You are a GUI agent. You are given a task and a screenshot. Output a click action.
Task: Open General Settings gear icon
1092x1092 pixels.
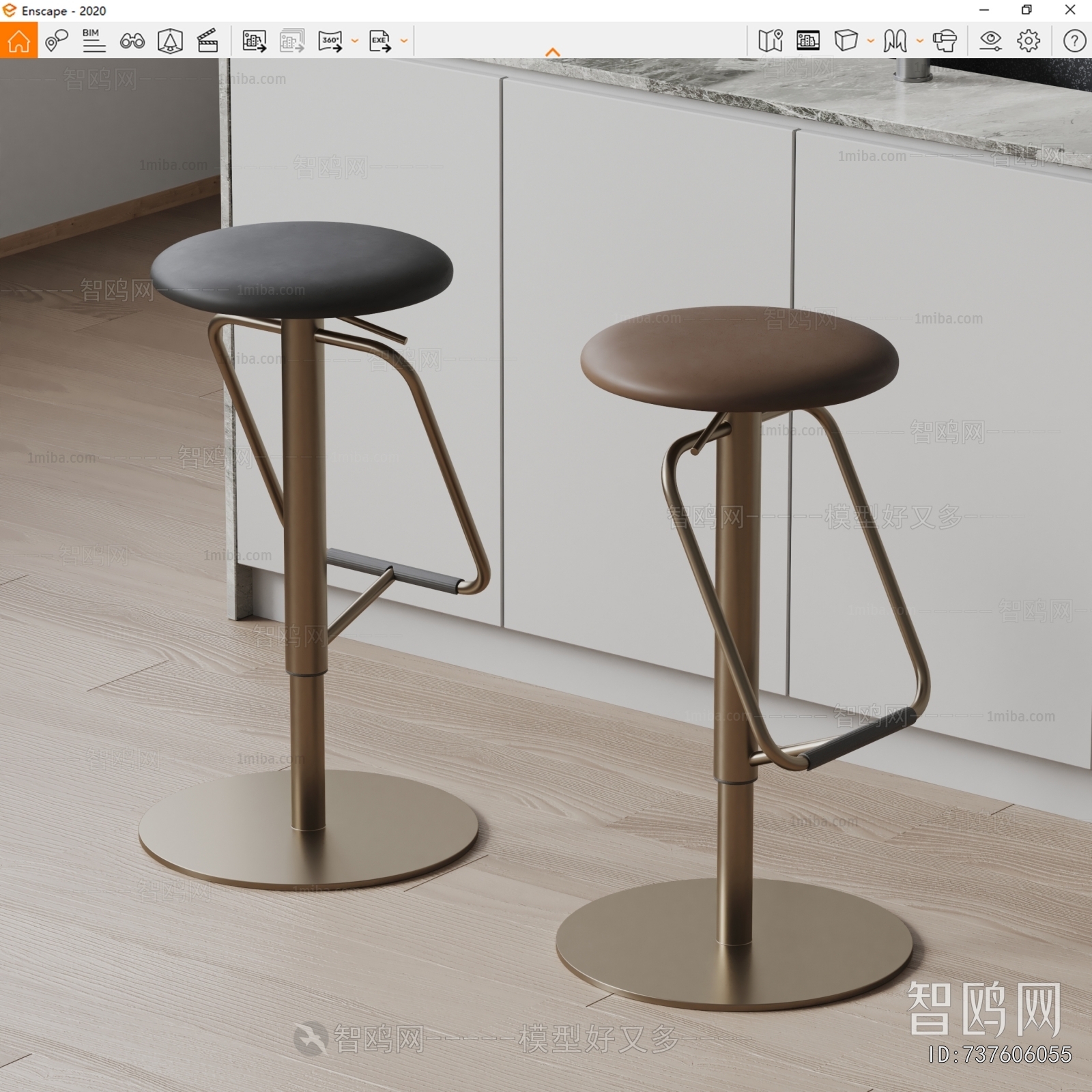tap(1029, 41)
